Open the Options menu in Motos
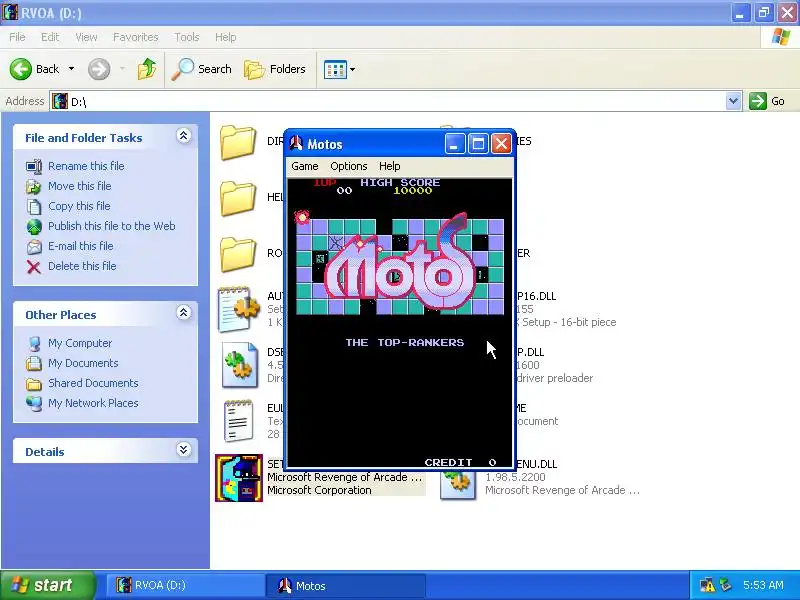 [348, 166]
